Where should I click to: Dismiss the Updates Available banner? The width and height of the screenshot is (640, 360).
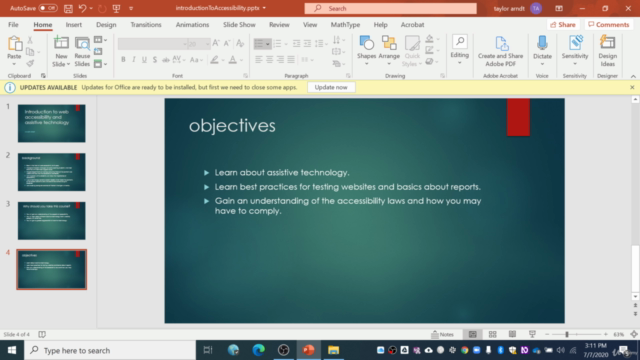632,87
